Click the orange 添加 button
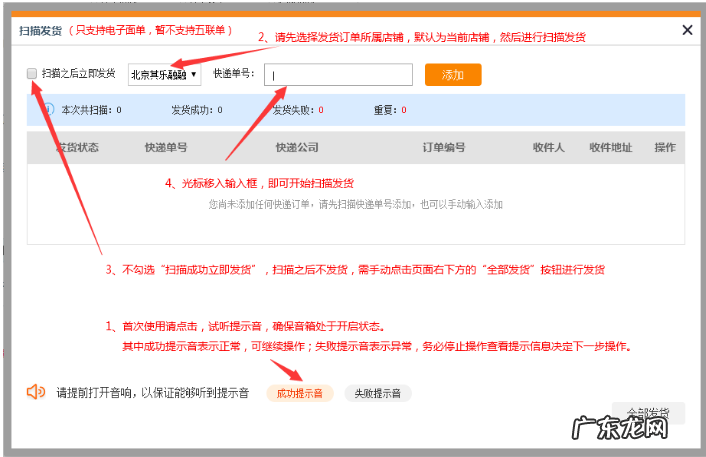Viewport: 706px width, 457px height. 453,75
